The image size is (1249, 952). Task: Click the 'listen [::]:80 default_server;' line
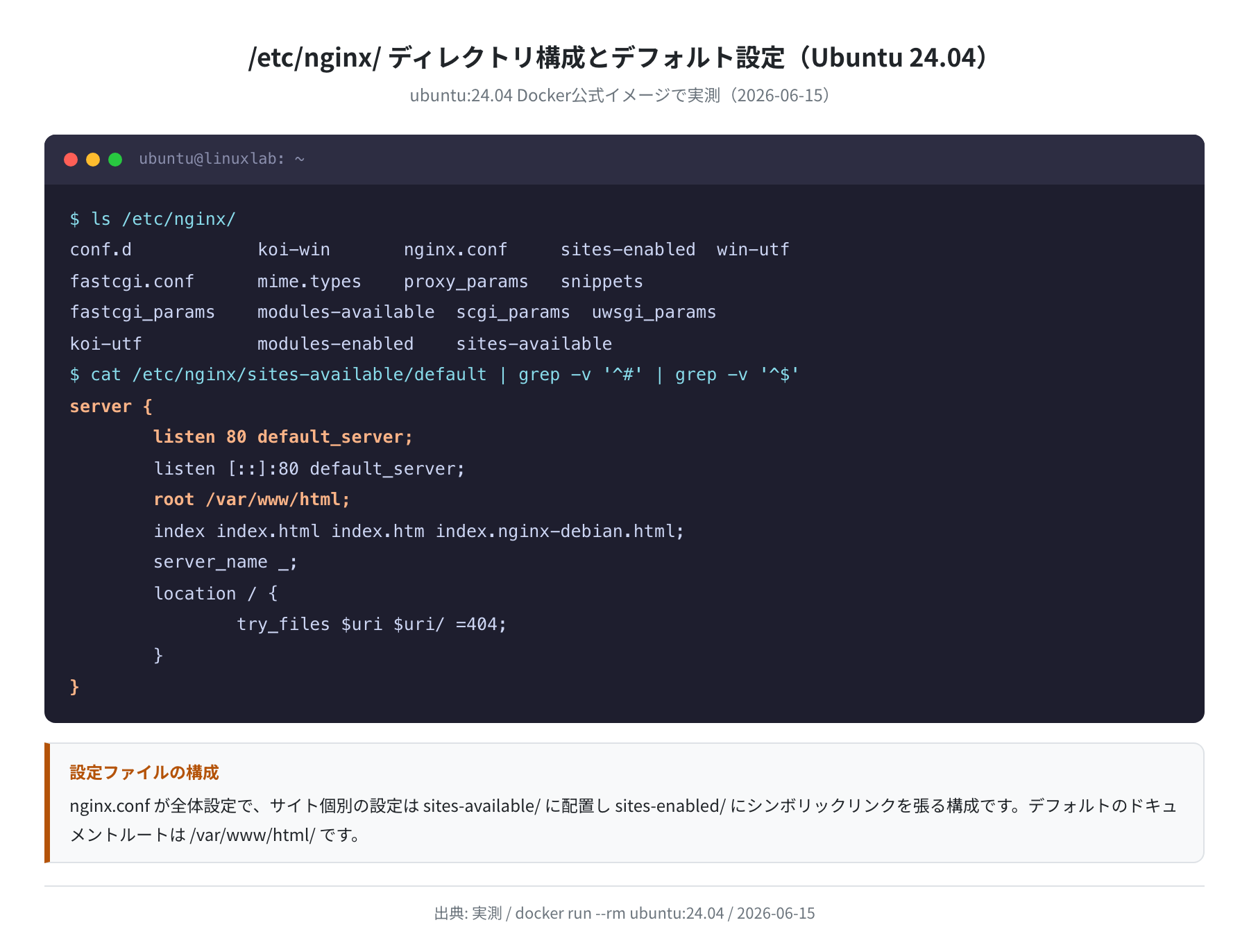[309, 469]
